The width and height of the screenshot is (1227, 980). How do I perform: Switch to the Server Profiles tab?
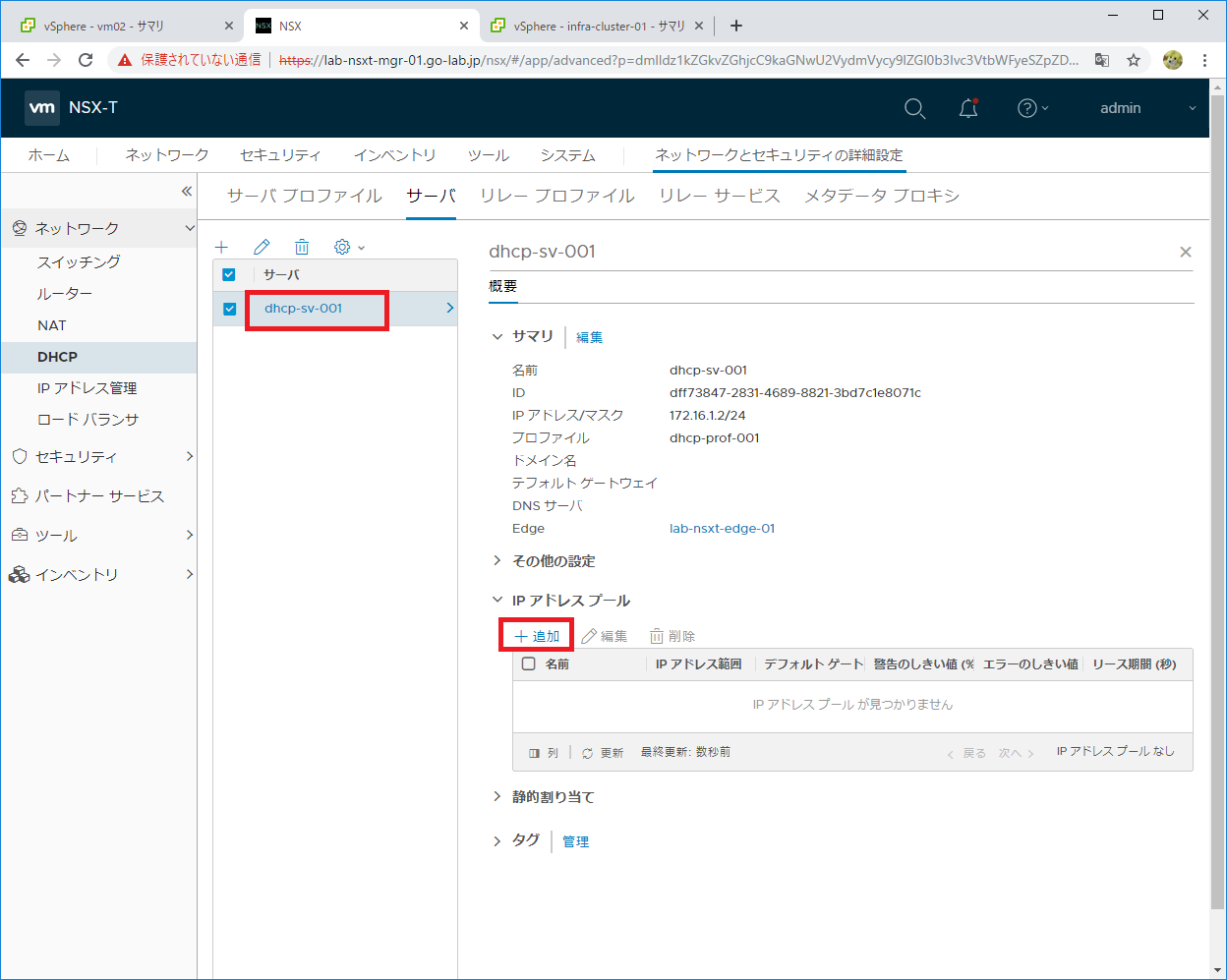click(x=304, y=196)
